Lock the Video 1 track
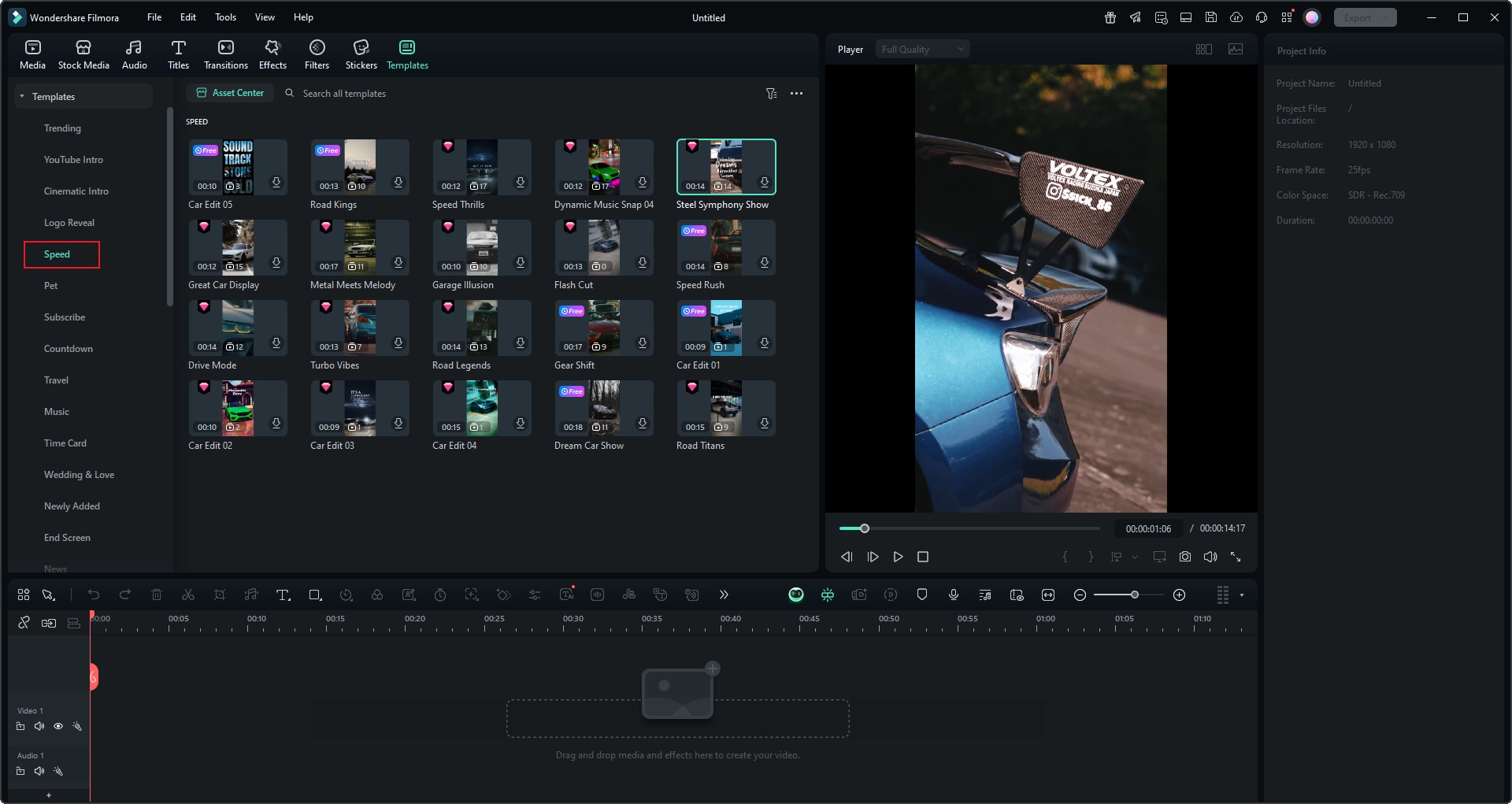This screenshot has height=804, width=1512. (x=20, y=727)
